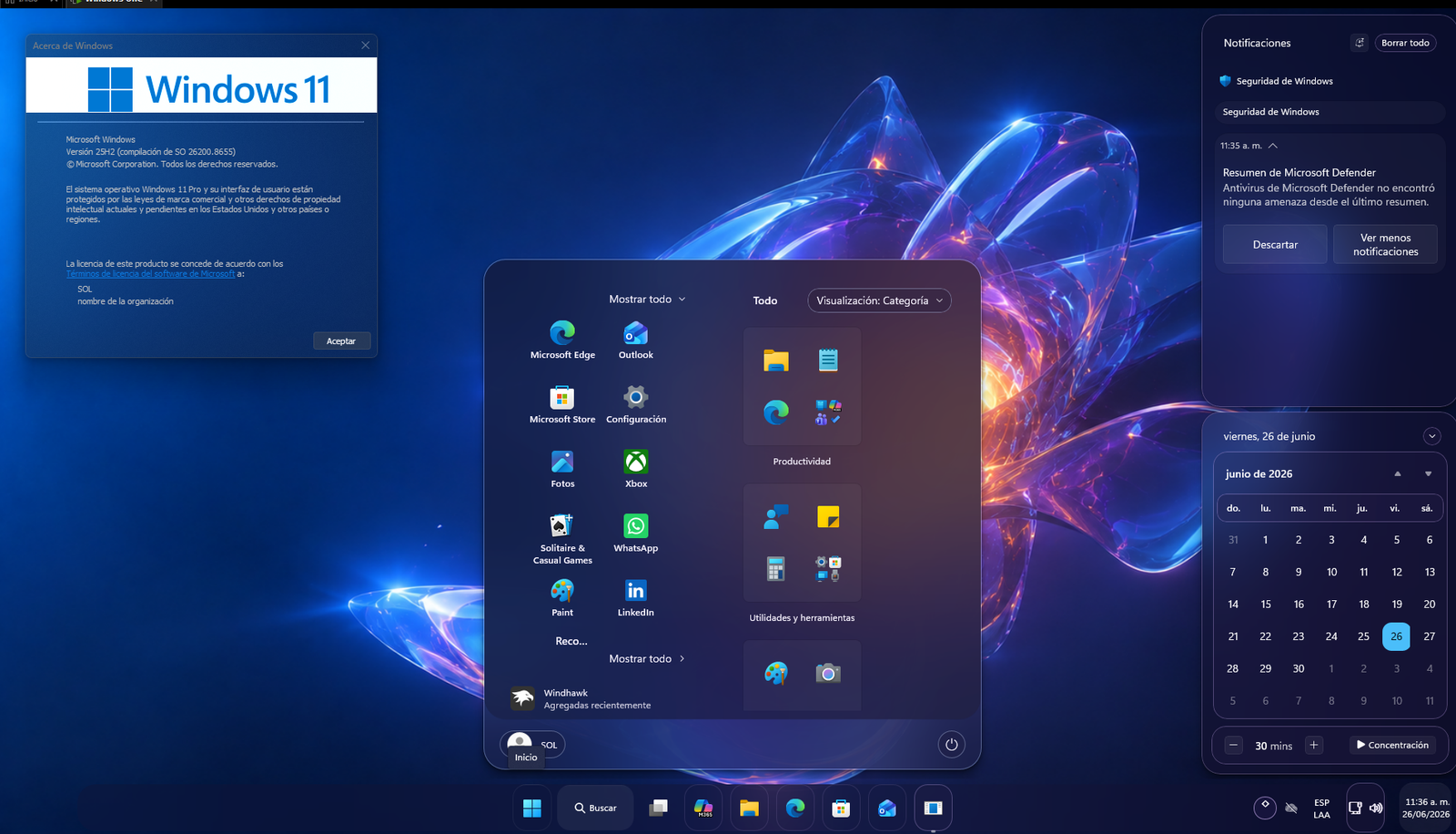Open the Camera app in the category list
Screen dimensions: 1456x834
(x=828, y=673)
